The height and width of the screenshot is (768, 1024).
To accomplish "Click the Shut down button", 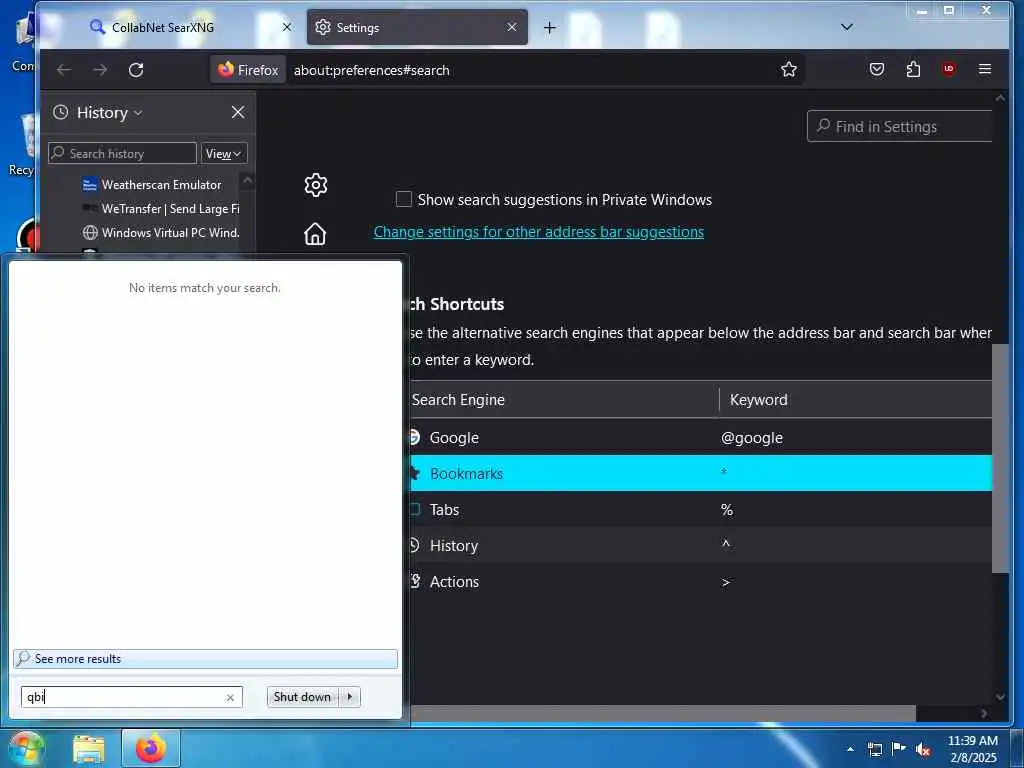I will click(303, 697).
